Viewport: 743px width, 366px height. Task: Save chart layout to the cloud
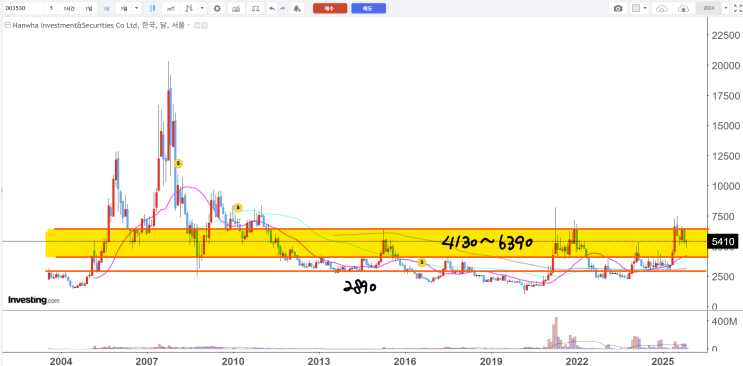(x=684, y=9)
